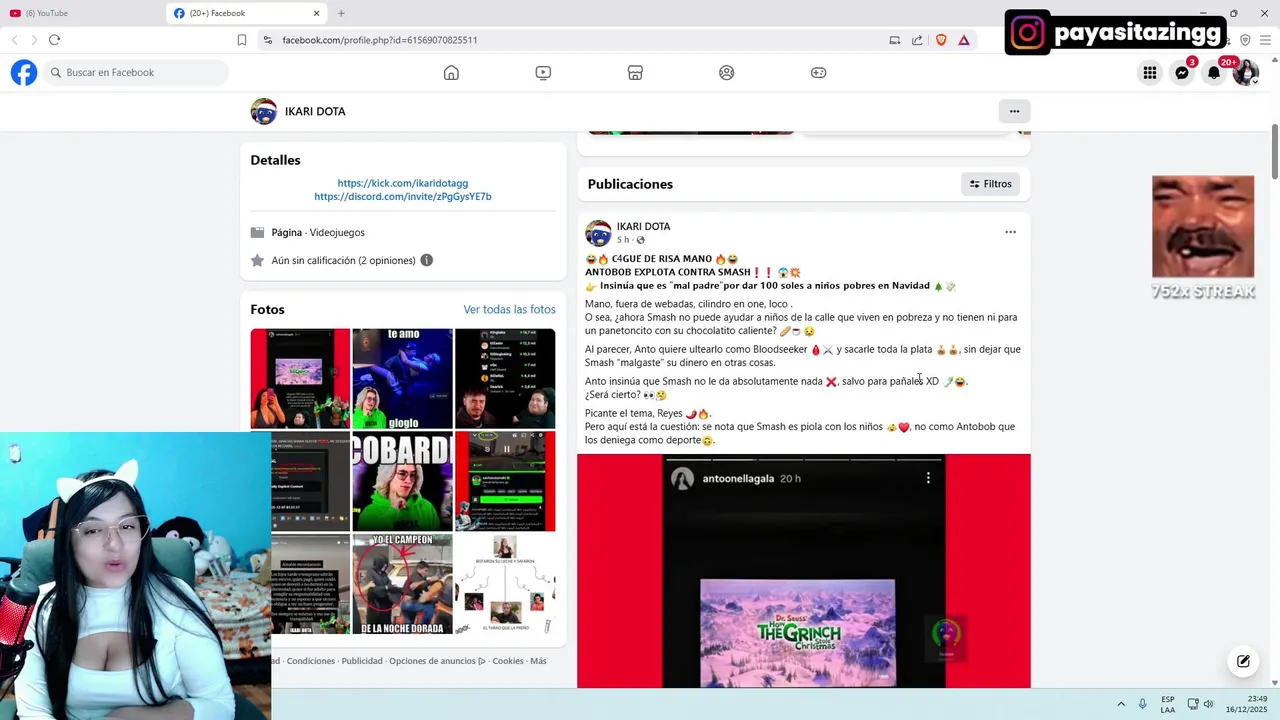
Task: Open the Filtros button for posts
Action: point(990,184)
